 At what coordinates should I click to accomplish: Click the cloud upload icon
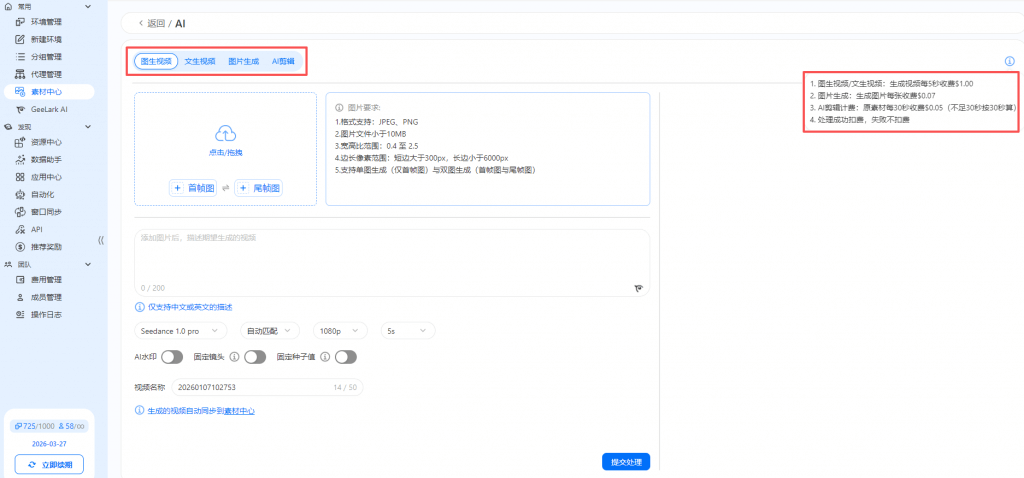[225, 133]
